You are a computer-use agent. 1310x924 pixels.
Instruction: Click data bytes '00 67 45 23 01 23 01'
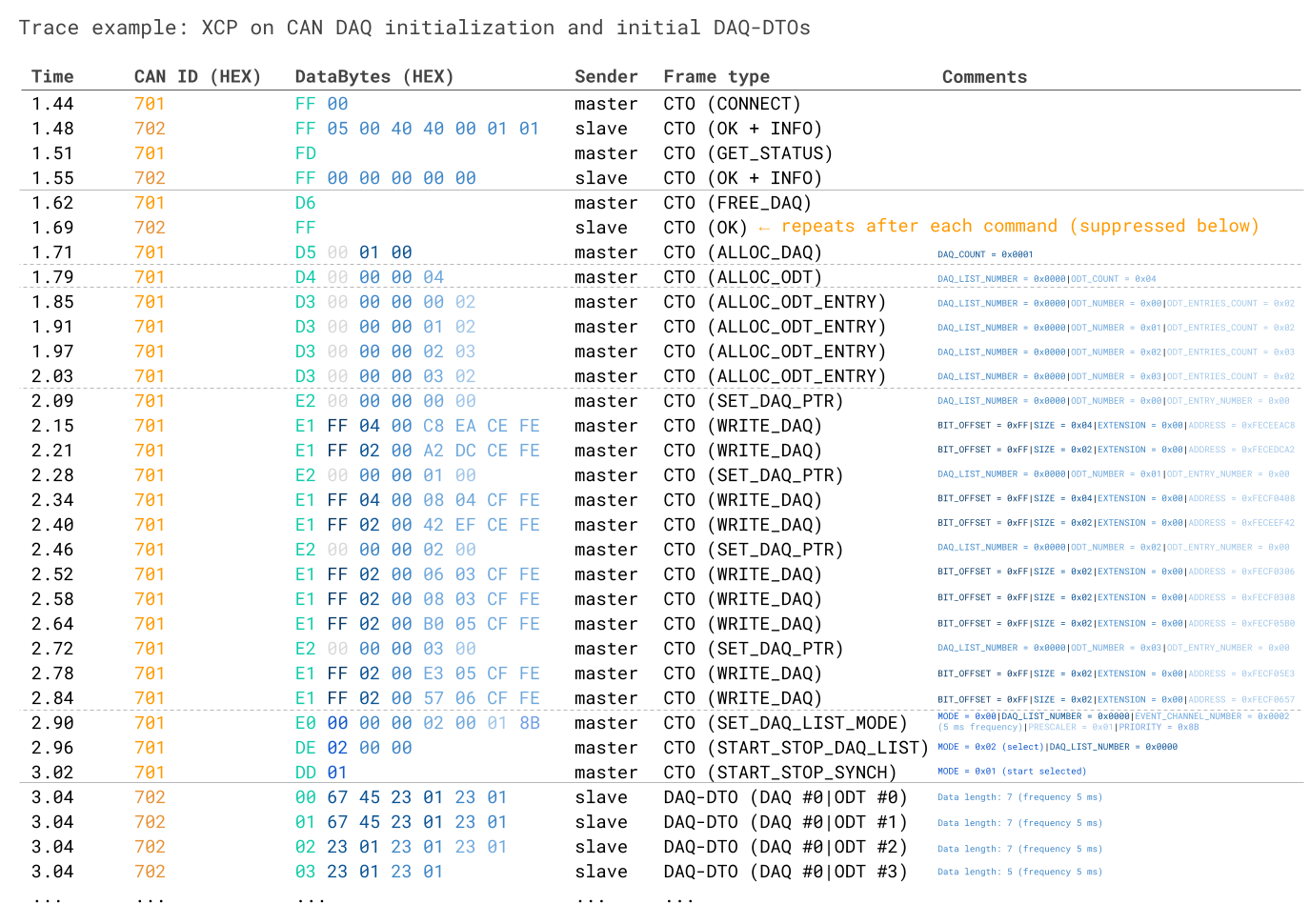[401, 797]
